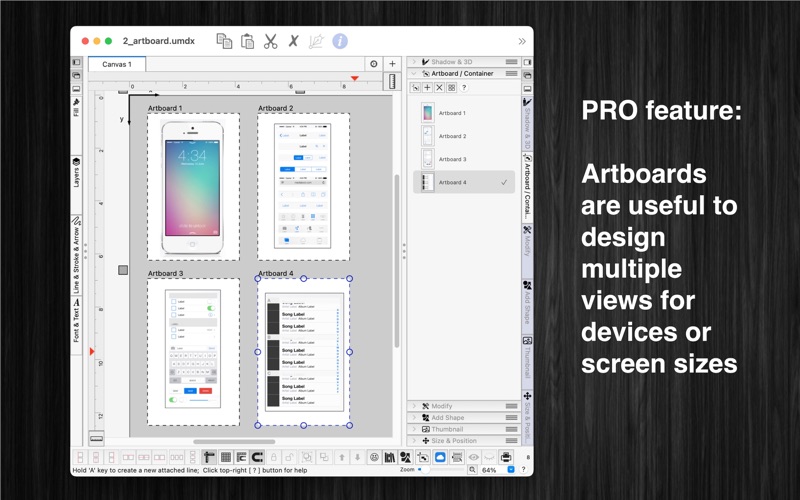Click the send backward down-arrow icon
The height and width of the screenshot is (500, 800).
[358, 457]
